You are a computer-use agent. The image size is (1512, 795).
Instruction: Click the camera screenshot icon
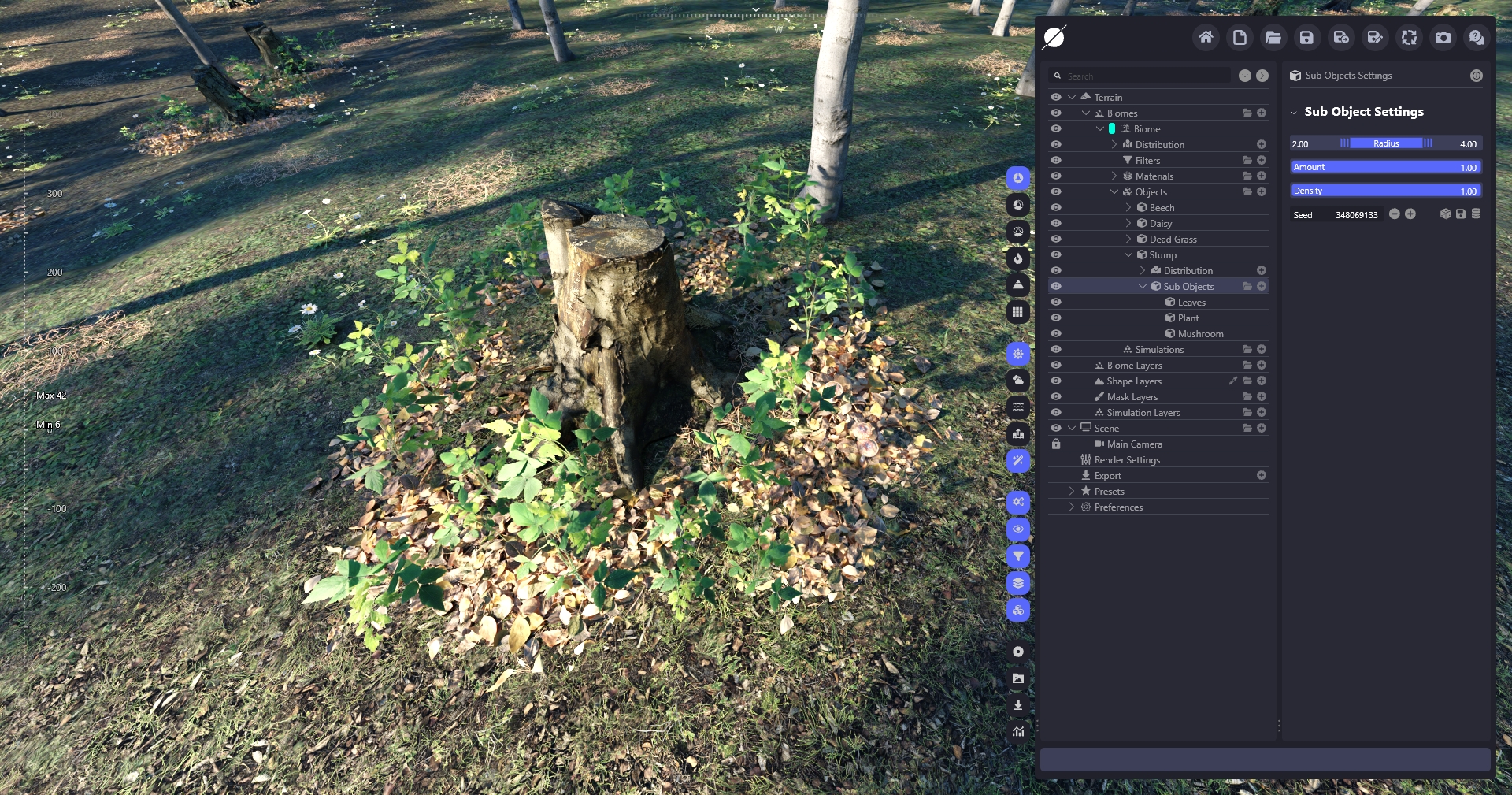1443,37
